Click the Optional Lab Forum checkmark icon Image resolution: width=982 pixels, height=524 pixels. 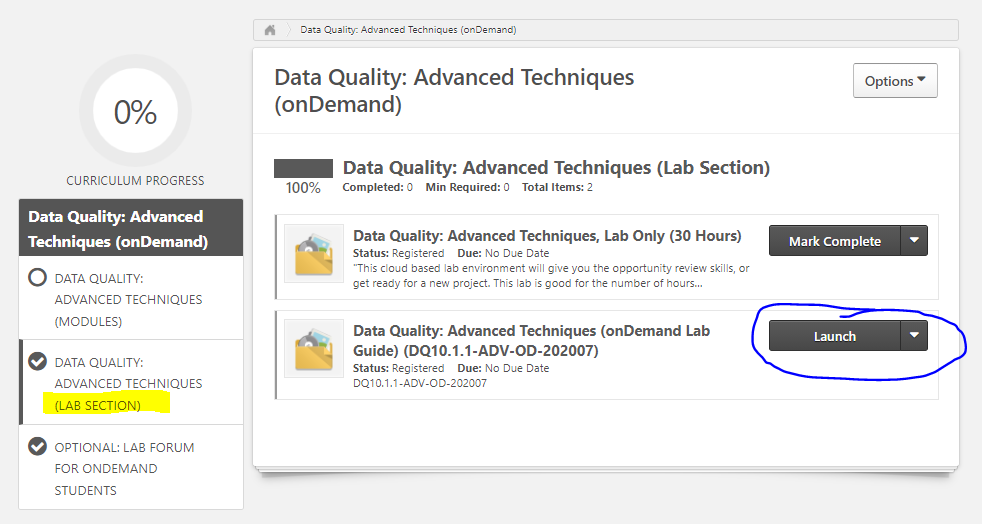38,446
